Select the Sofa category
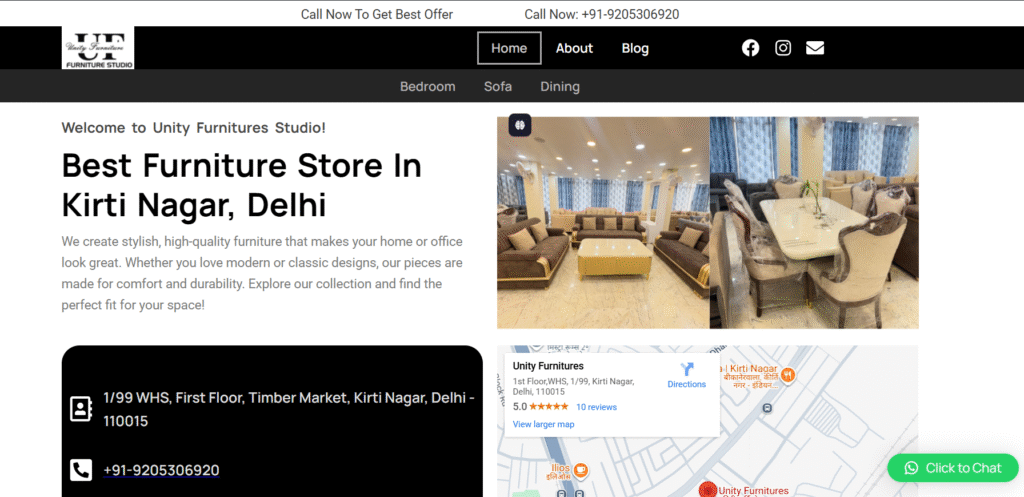The height and width of the screenshot is (497, 1024). coord(498,86)
